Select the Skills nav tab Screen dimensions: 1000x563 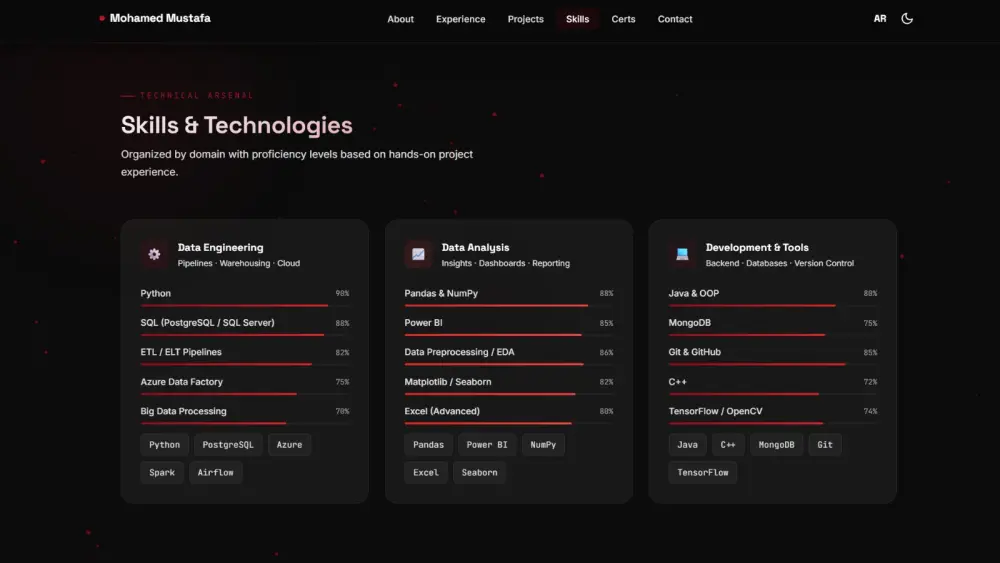[x=577, y=19]
